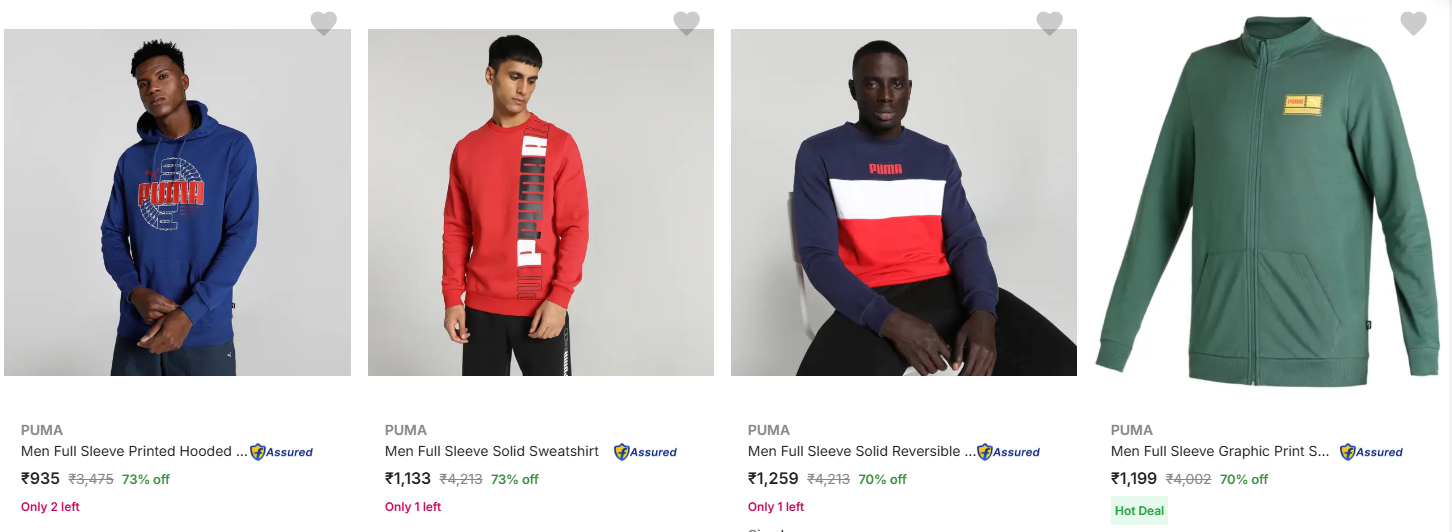
Task: Open green zip jacket product image
Action: [1267, 203]
